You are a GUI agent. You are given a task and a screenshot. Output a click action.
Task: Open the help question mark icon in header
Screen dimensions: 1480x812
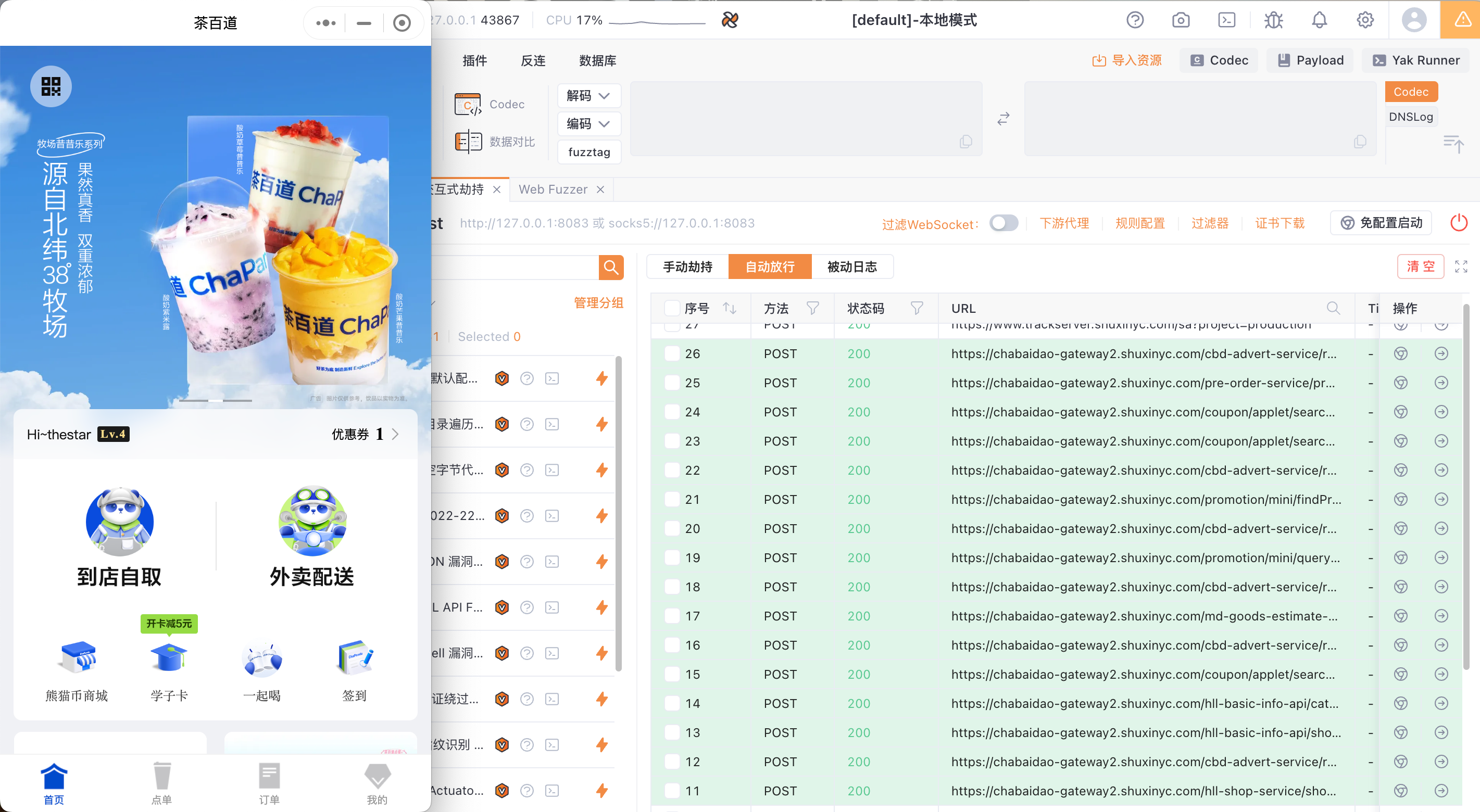pos(1135,20)
